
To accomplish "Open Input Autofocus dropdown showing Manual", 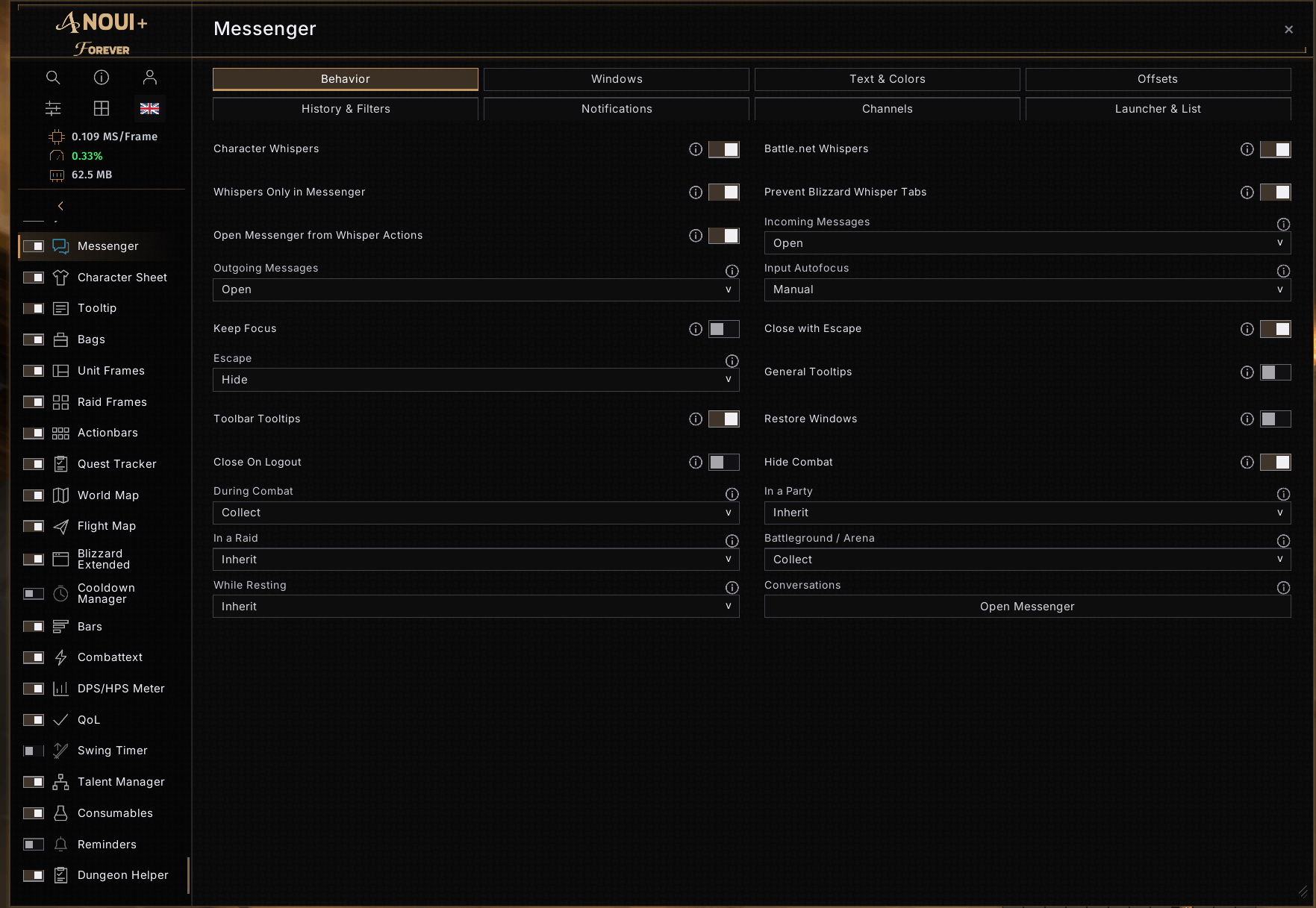I will pyautogui.click(x=1027, y=289).
